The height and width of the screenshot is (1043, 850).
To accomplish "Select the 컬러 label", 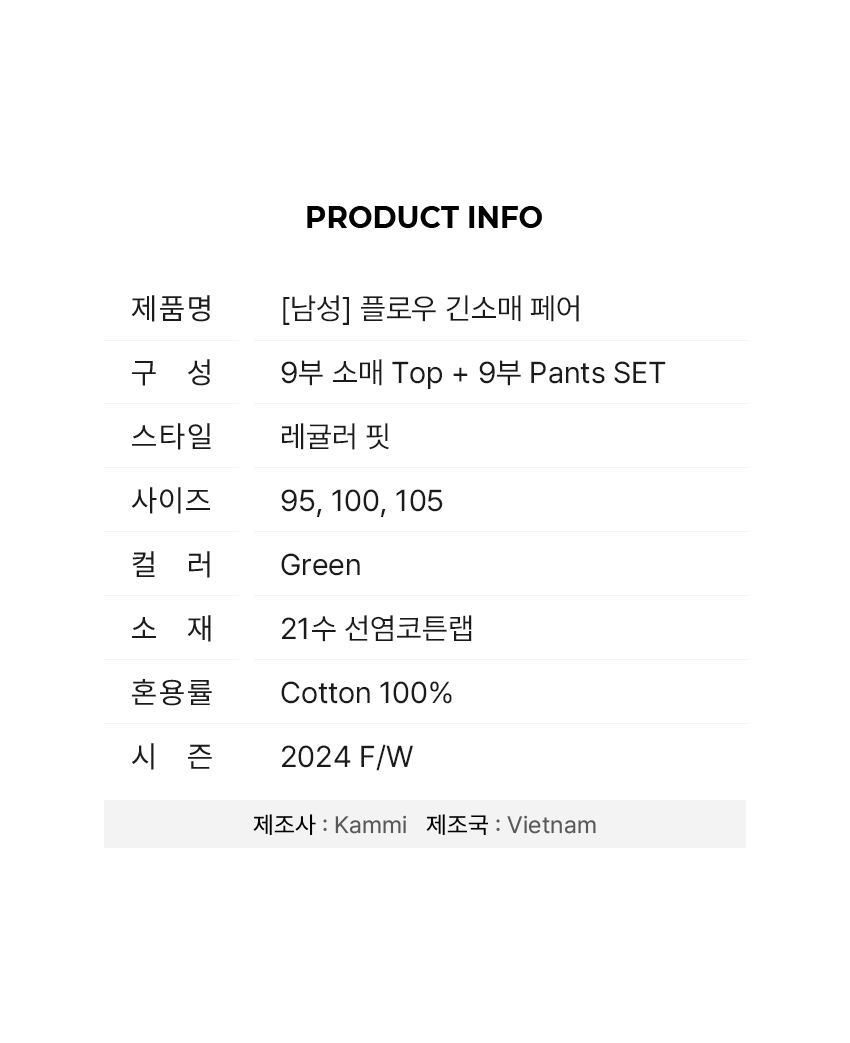I will 172,564.
